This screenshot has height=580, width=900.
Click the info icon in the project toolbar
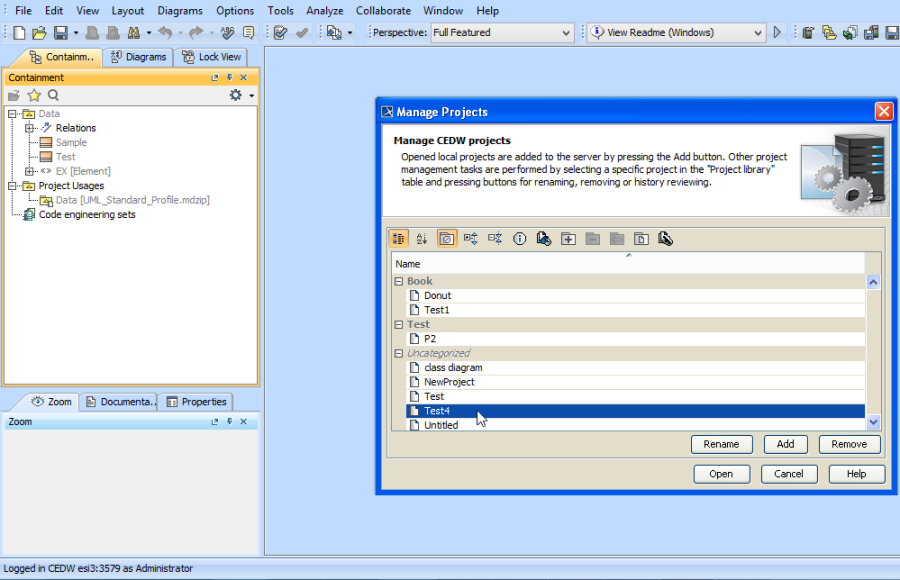coord(519,239)
